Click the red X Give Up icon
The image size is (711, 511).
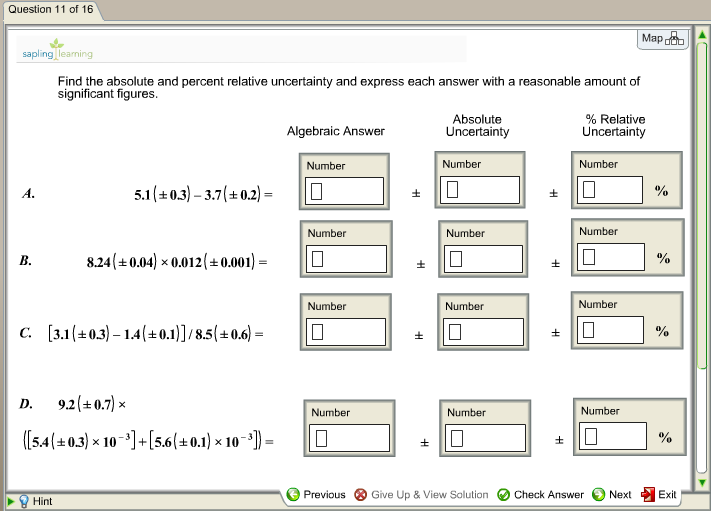361,494
